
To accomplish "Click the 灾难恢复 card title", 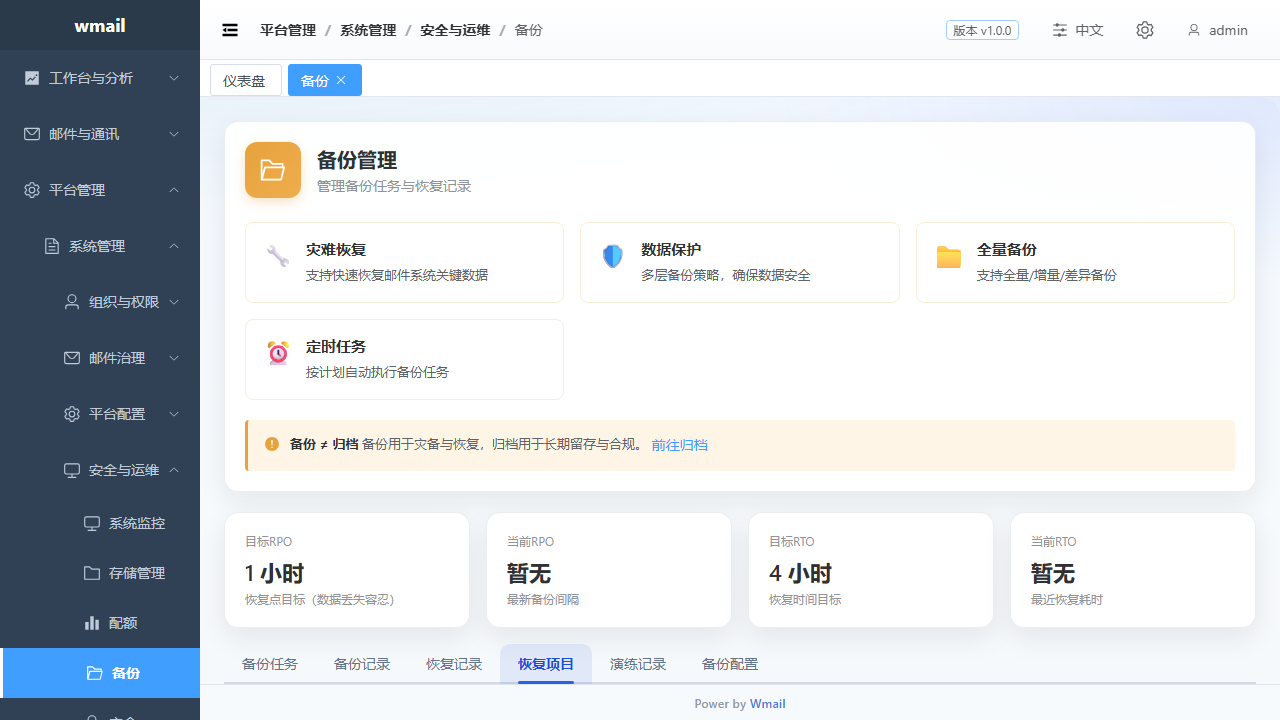I will pyautogui.click(x=336, y=249).
